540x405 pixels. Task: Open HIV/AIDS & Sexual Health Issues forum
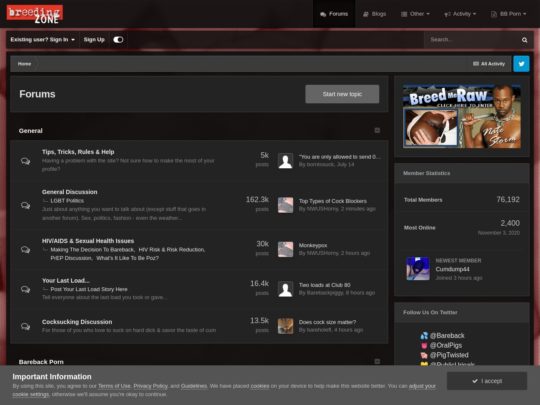(88, 241)
